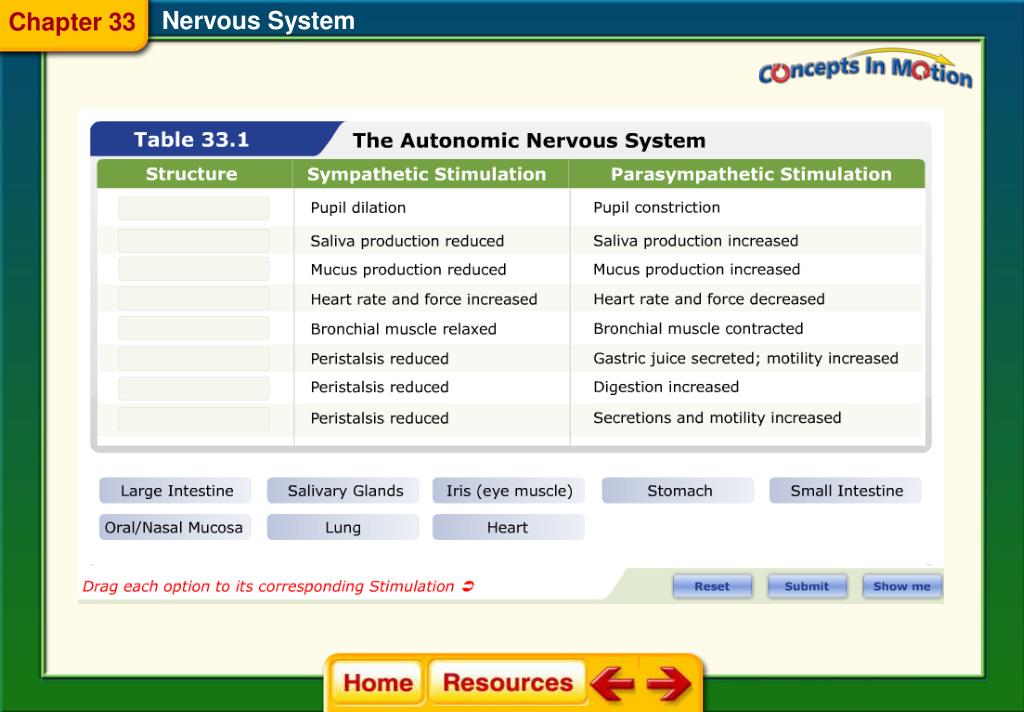Click the structure slot in the Gastric juice row
Viewport: 1024px width, 712px height.
click(x=194, y=359)
